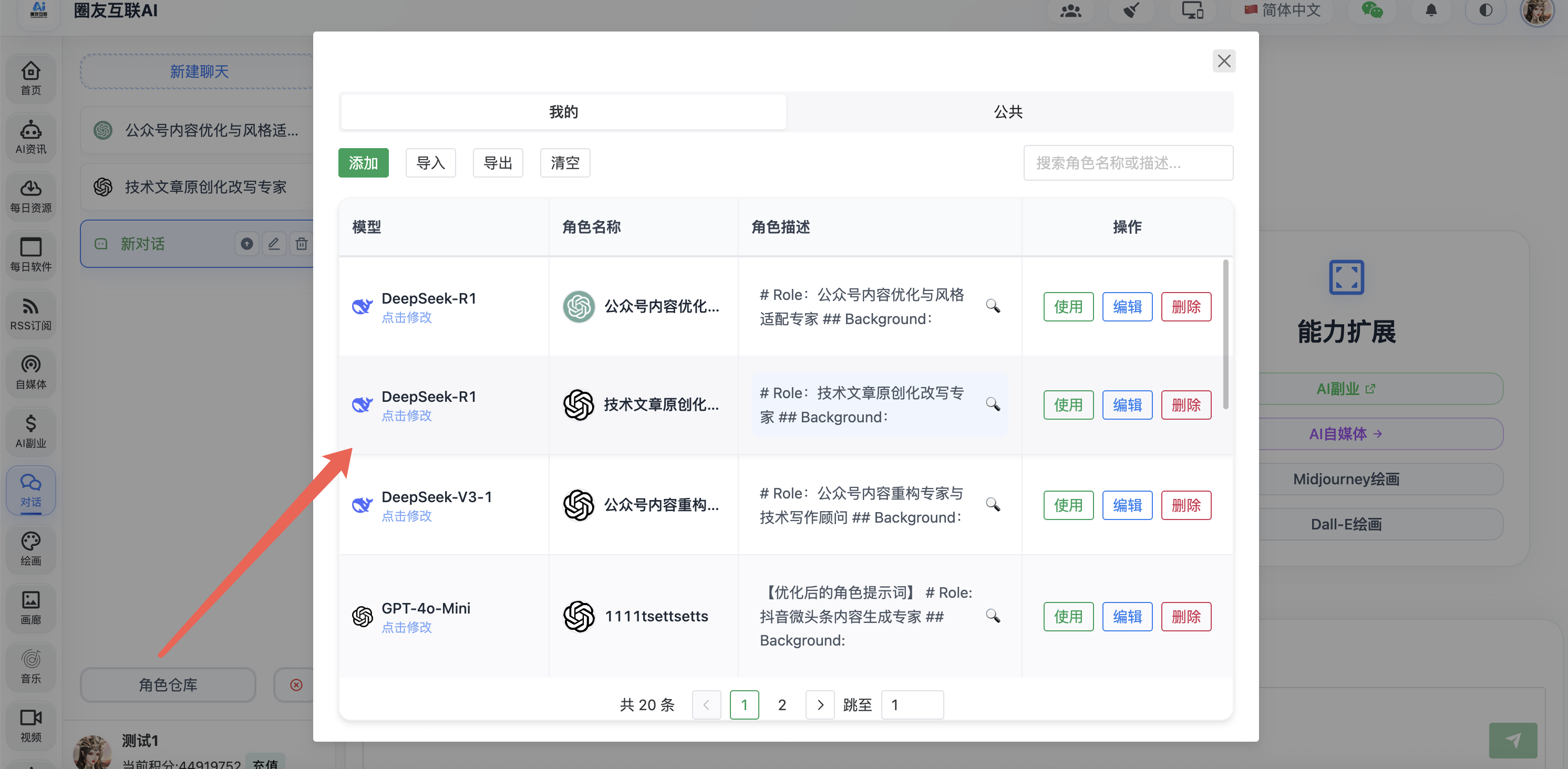Open the AI副业 dollar sidebar icon
Screen dimensions: 1568x769
(x=30, y=432)
